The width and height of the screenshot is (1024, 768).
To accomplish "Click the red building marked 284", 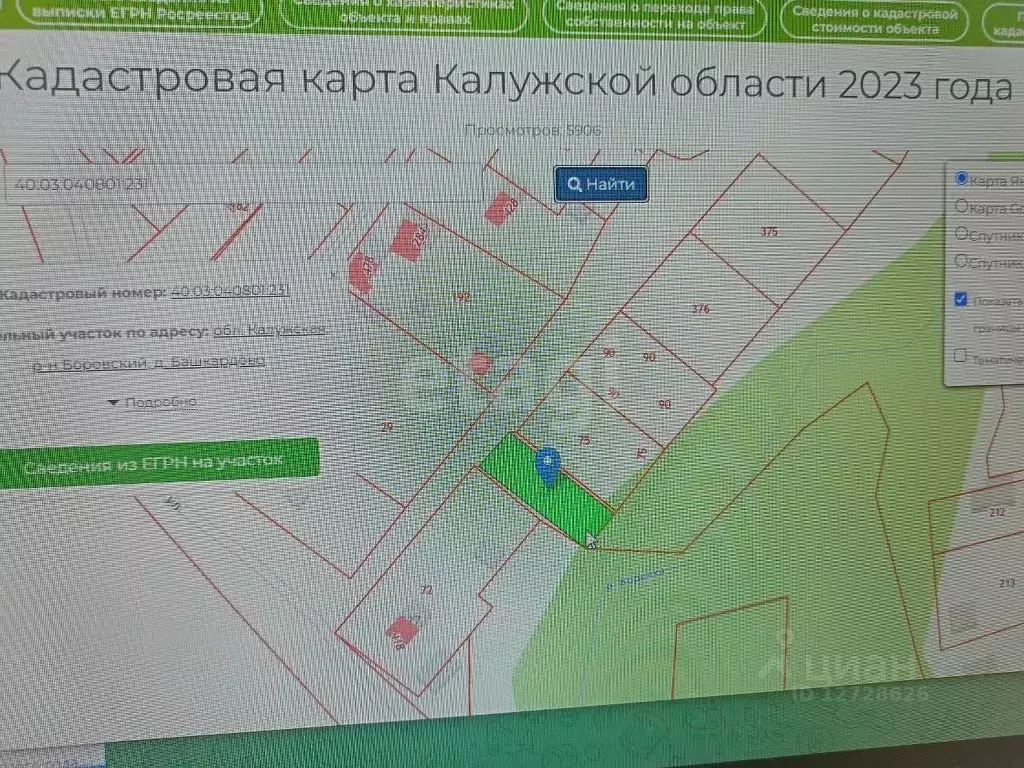I will (x=408, y=240).
